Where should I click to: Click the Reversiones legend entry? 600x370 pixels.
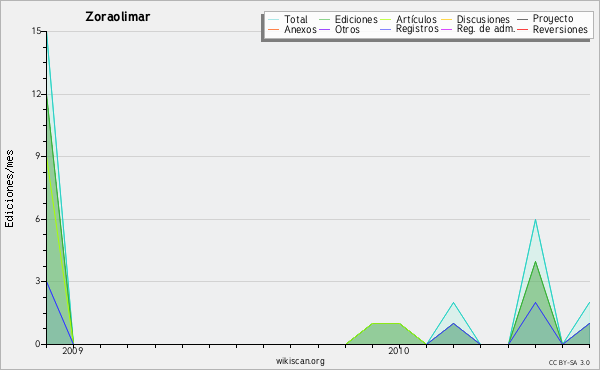pyautogui.click(x=553, y=29)
